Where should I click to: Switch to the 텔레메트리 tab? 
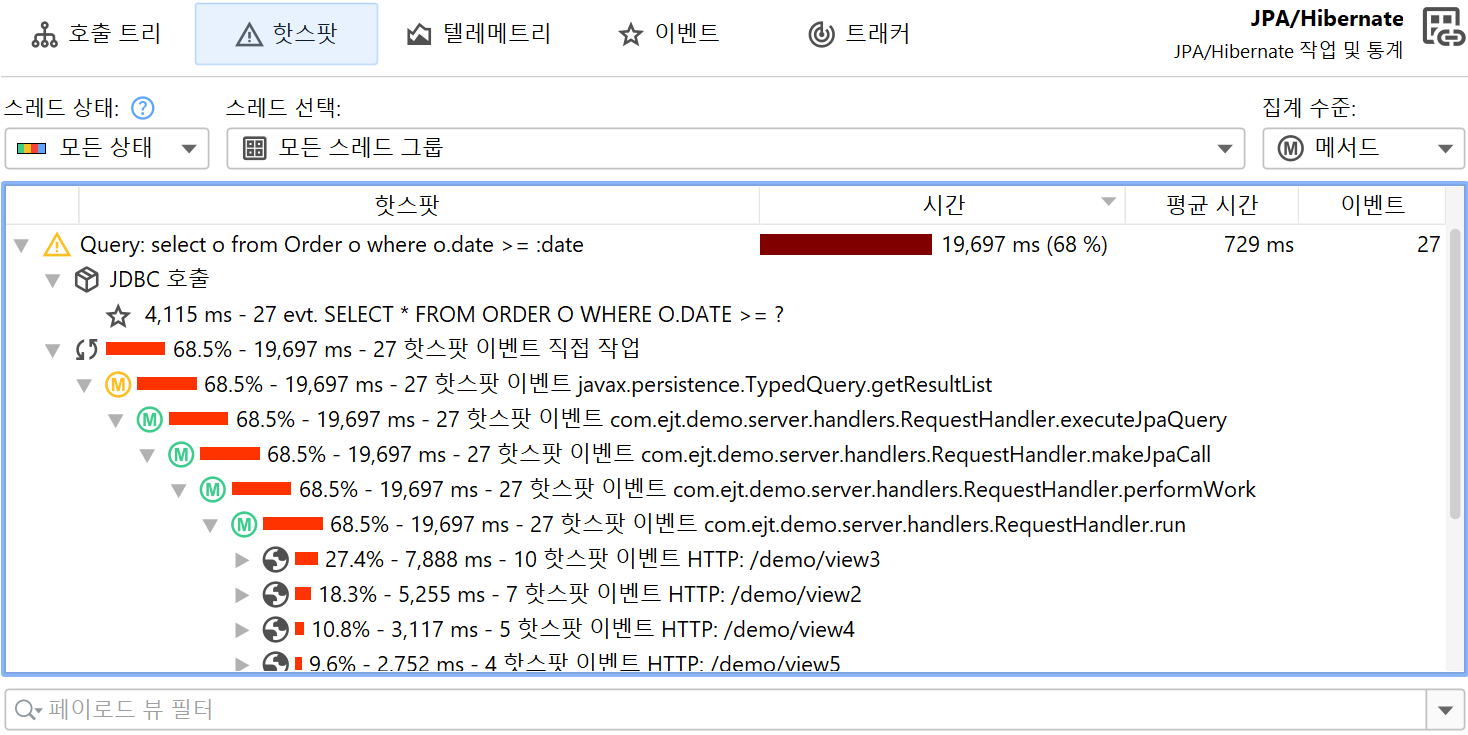[x=479, y=34]
